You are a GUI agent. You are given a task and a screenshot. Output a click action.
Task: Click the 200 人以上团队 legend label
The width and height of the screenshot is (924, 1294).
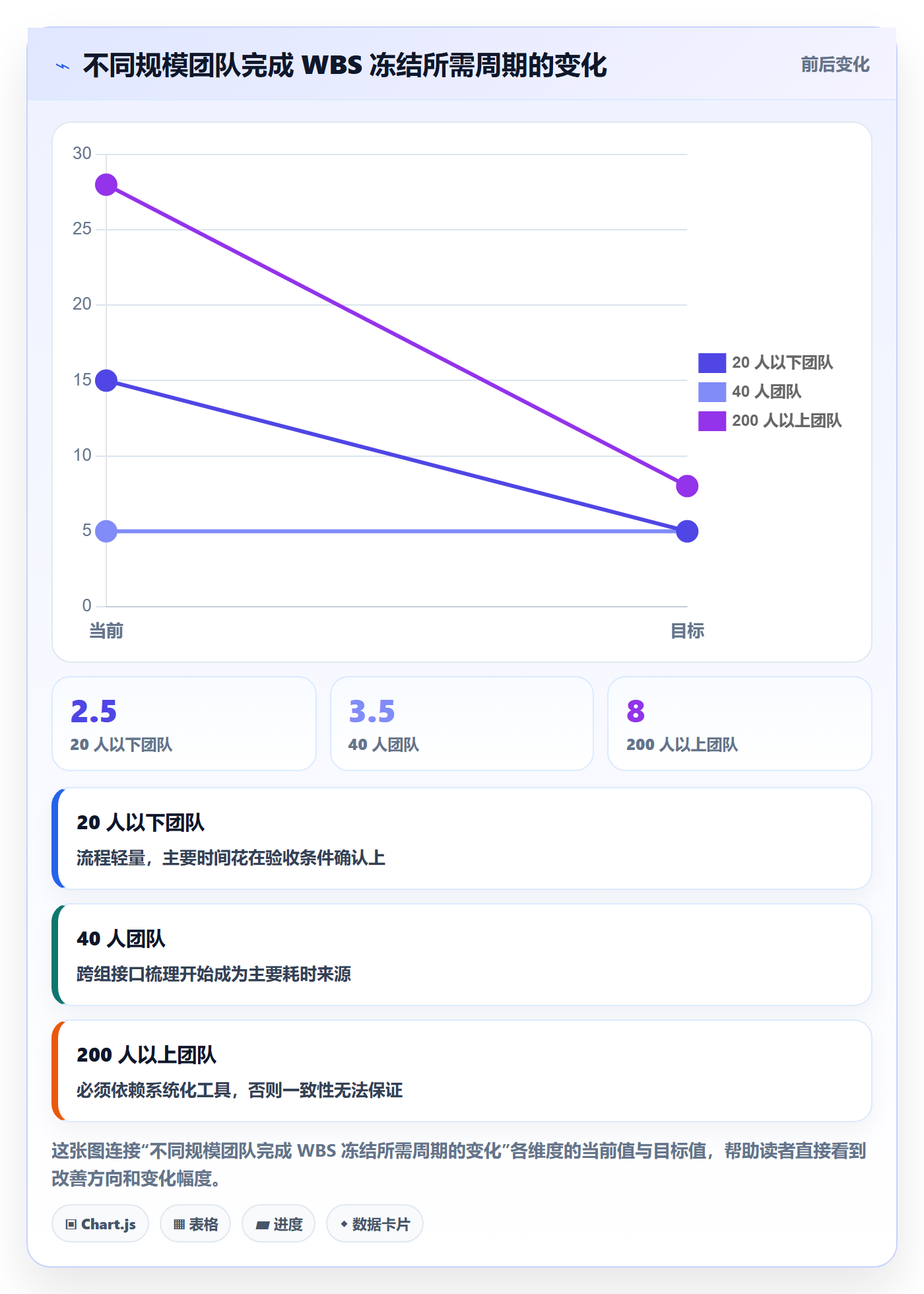pos(787,421)
